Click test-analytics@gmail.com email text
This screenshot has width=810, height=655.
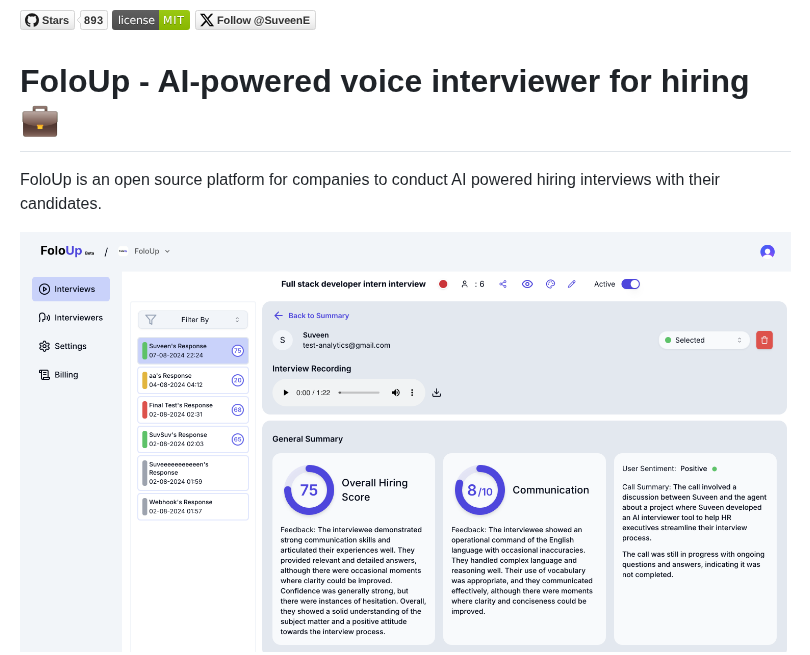tap(347, 345)
